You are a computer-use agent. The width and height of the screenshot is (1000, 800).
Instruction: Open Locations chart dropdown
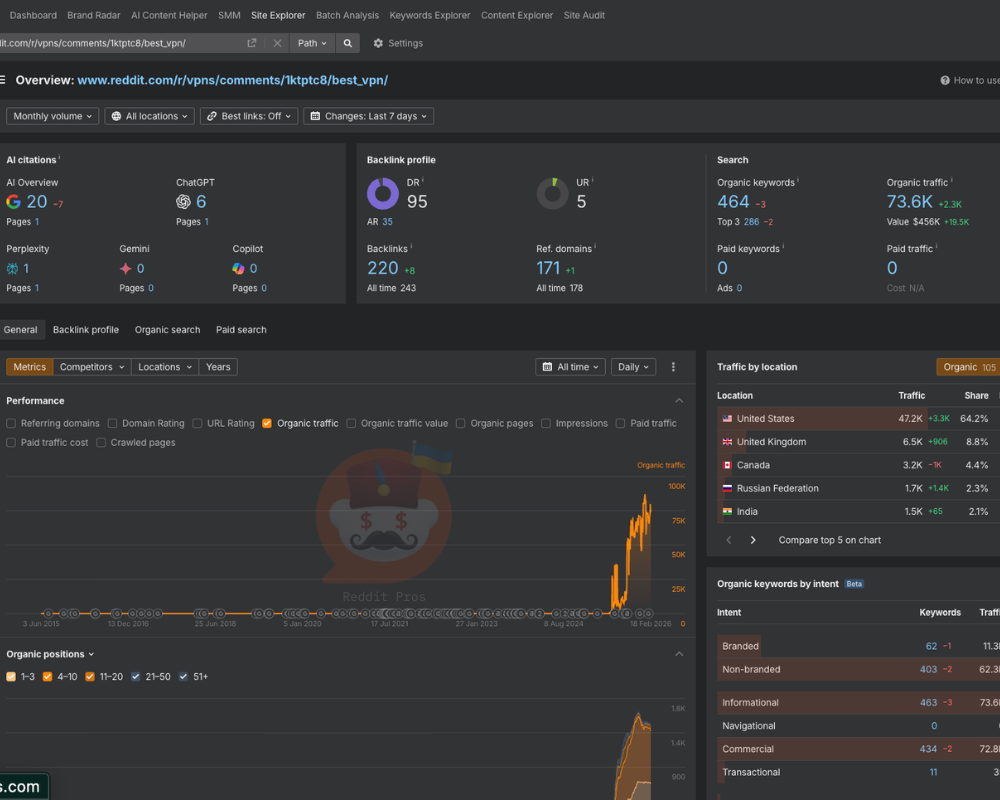(x=165, y=367)
